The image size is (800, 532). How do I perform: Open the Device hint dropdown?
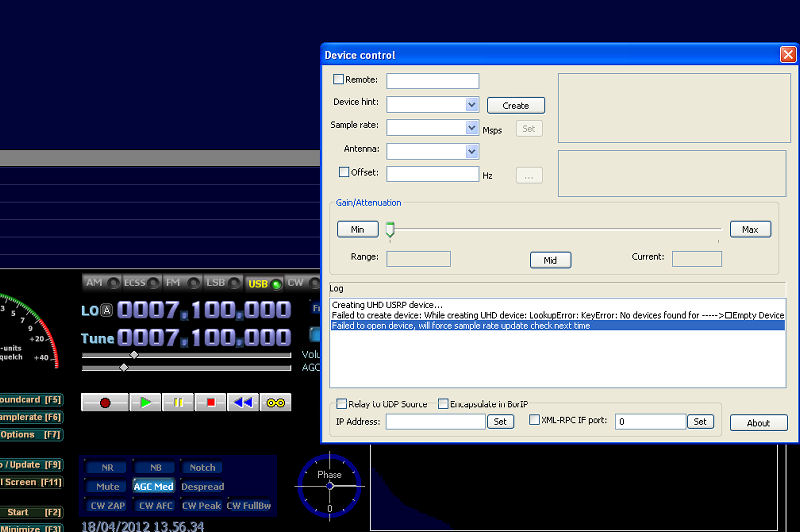coord(472,105)
